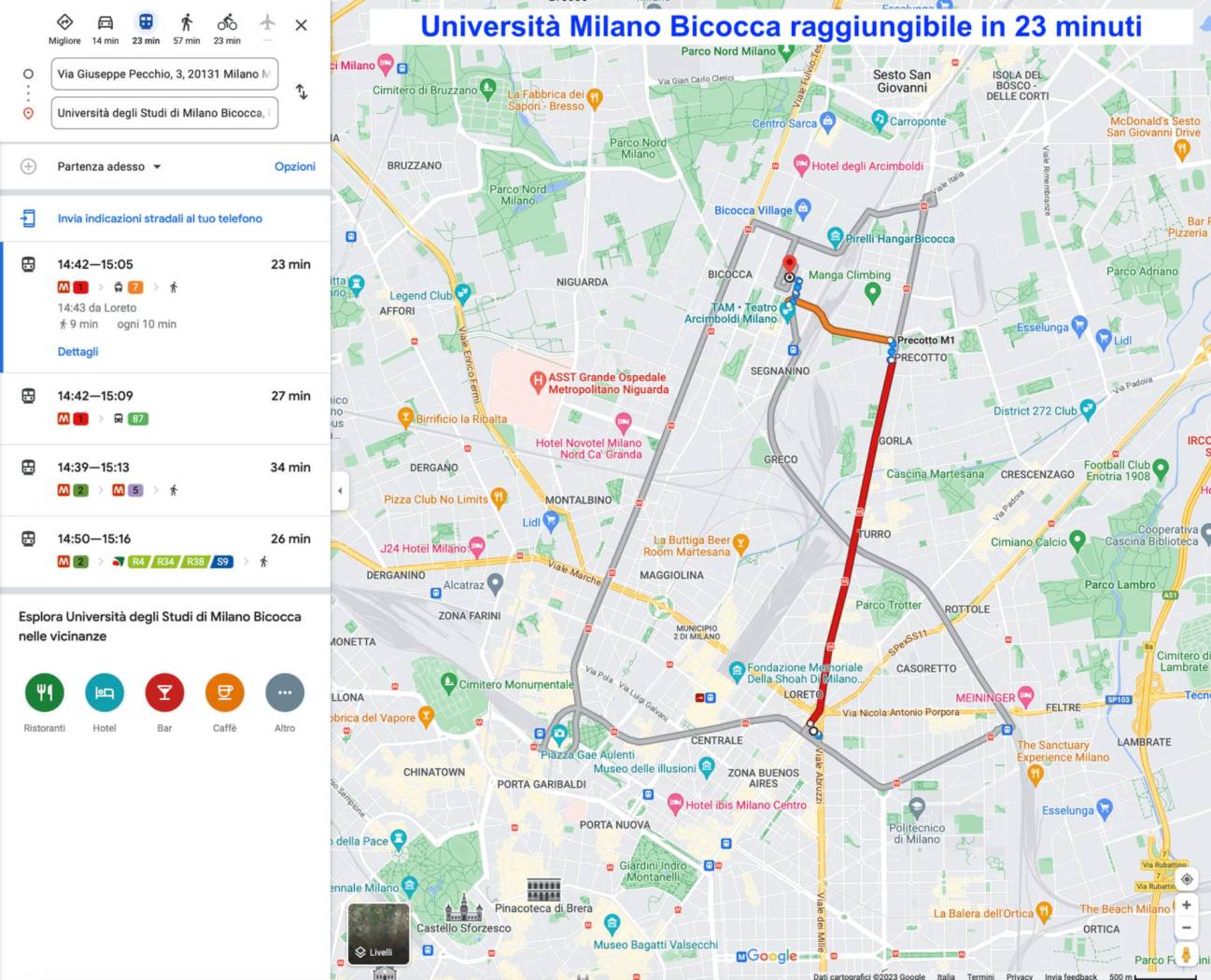
Task: Search nearby Caffè
Action: (x=225, y=693)
